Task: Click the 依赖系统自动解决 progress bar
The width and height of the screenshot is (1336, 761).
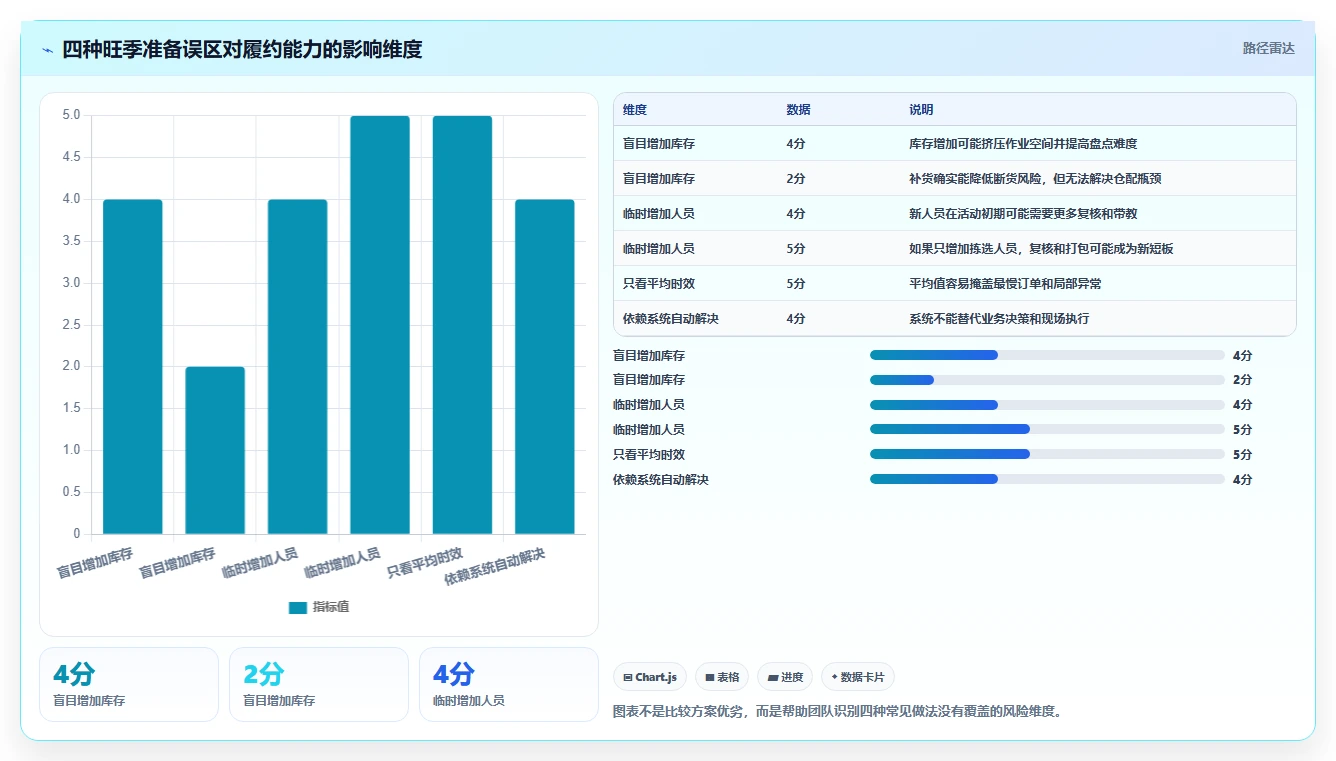Action: [x=1047, y=479]
